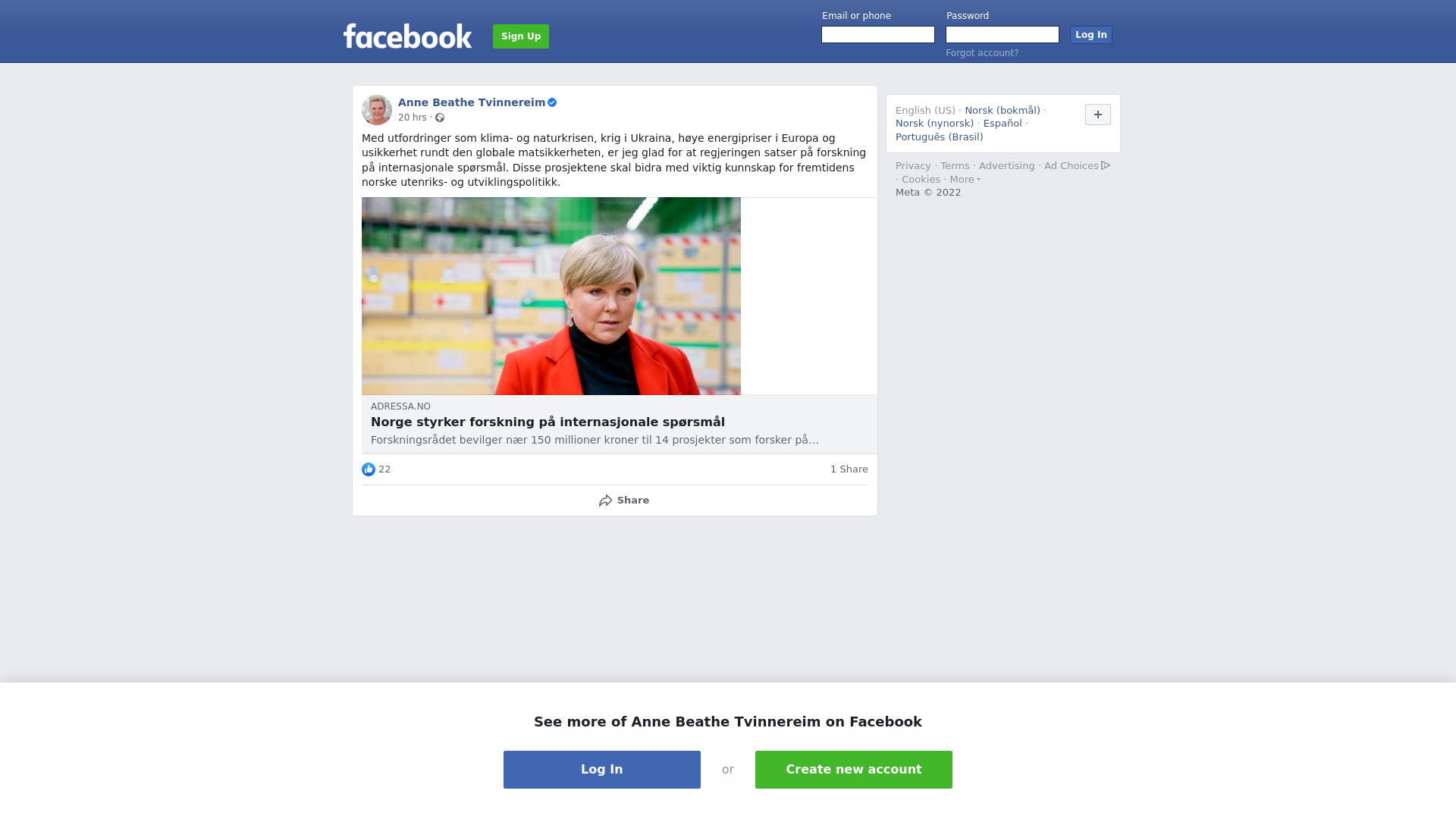Click the green Sign Up button
Viewport: 1456px width, 819px height.
point(521,36)
